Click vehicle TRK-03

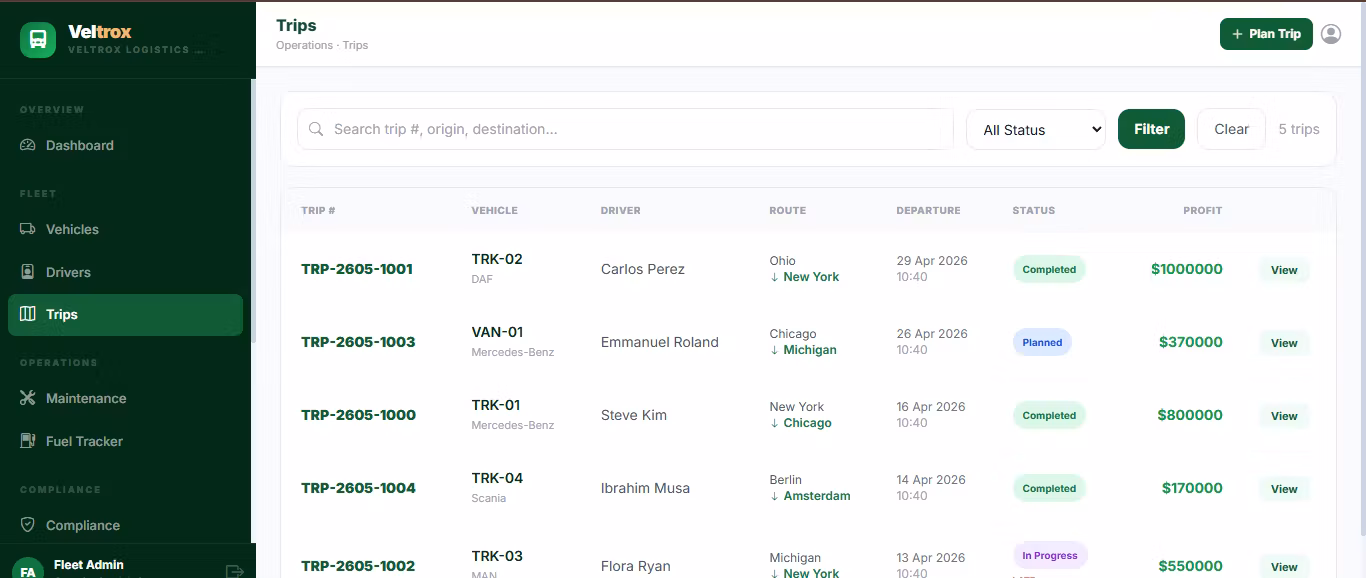coord(497,556)
